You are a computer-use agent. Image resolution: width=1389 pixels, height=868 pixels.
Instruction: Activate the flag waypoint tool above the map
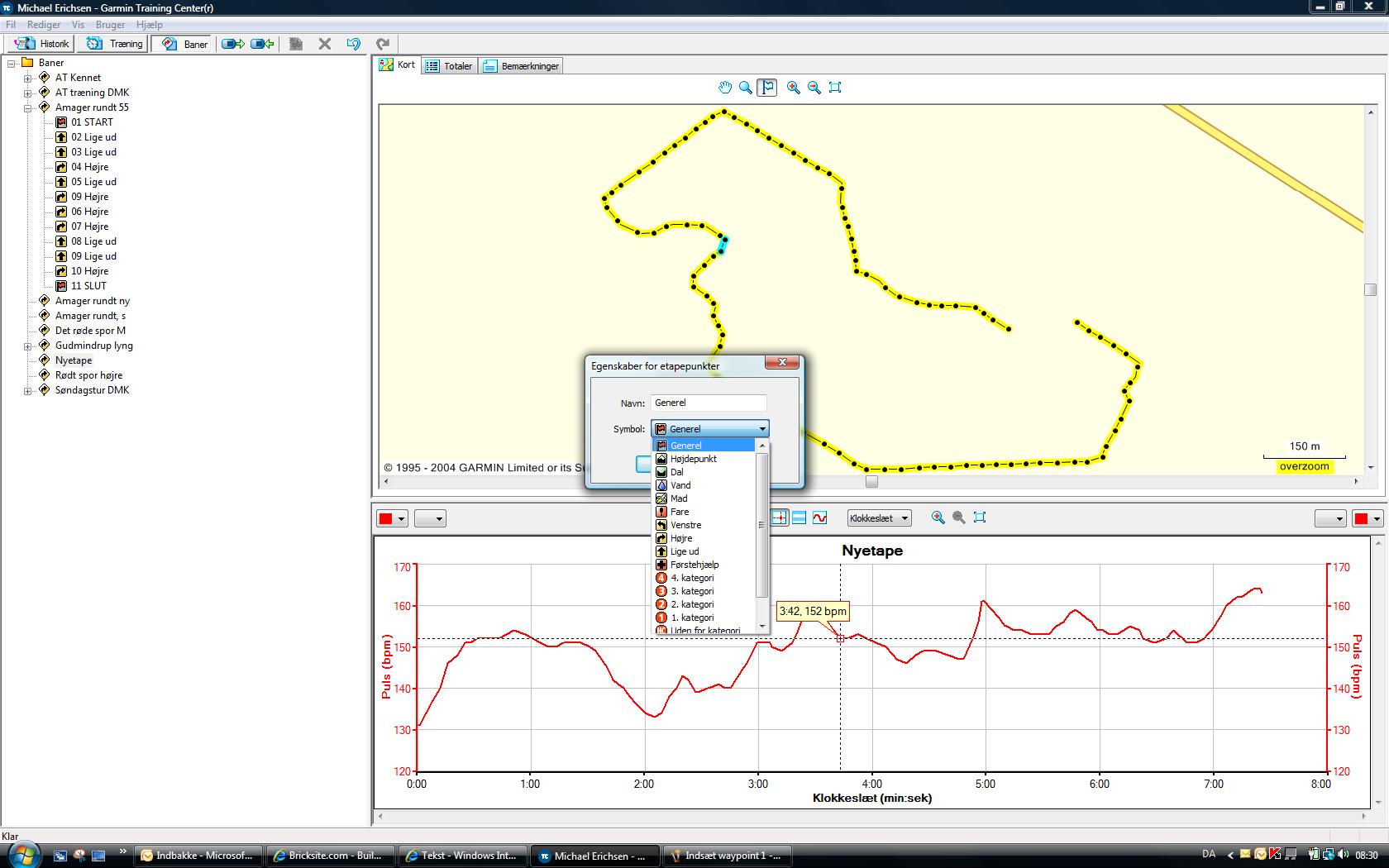[x=767, y=88]
